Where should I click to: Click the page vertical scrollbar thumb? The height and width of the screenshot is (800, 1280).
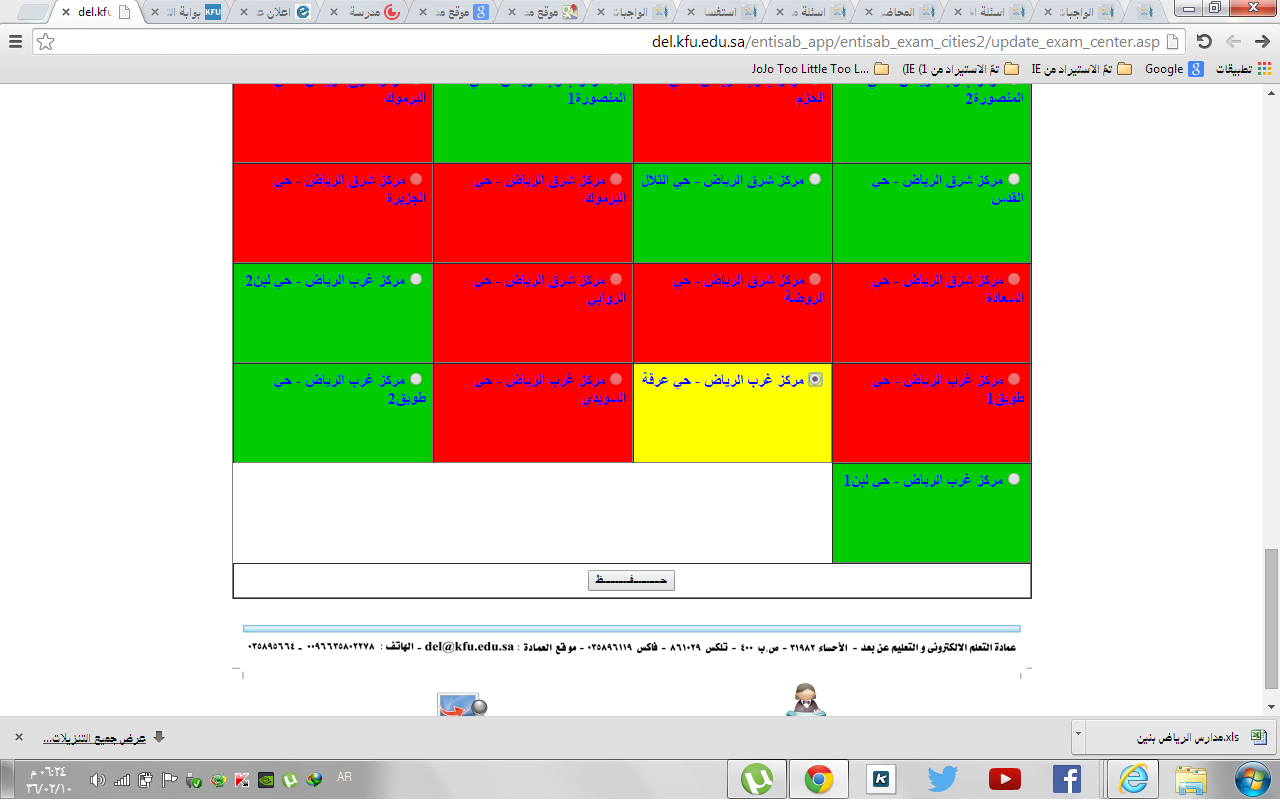1271,618
